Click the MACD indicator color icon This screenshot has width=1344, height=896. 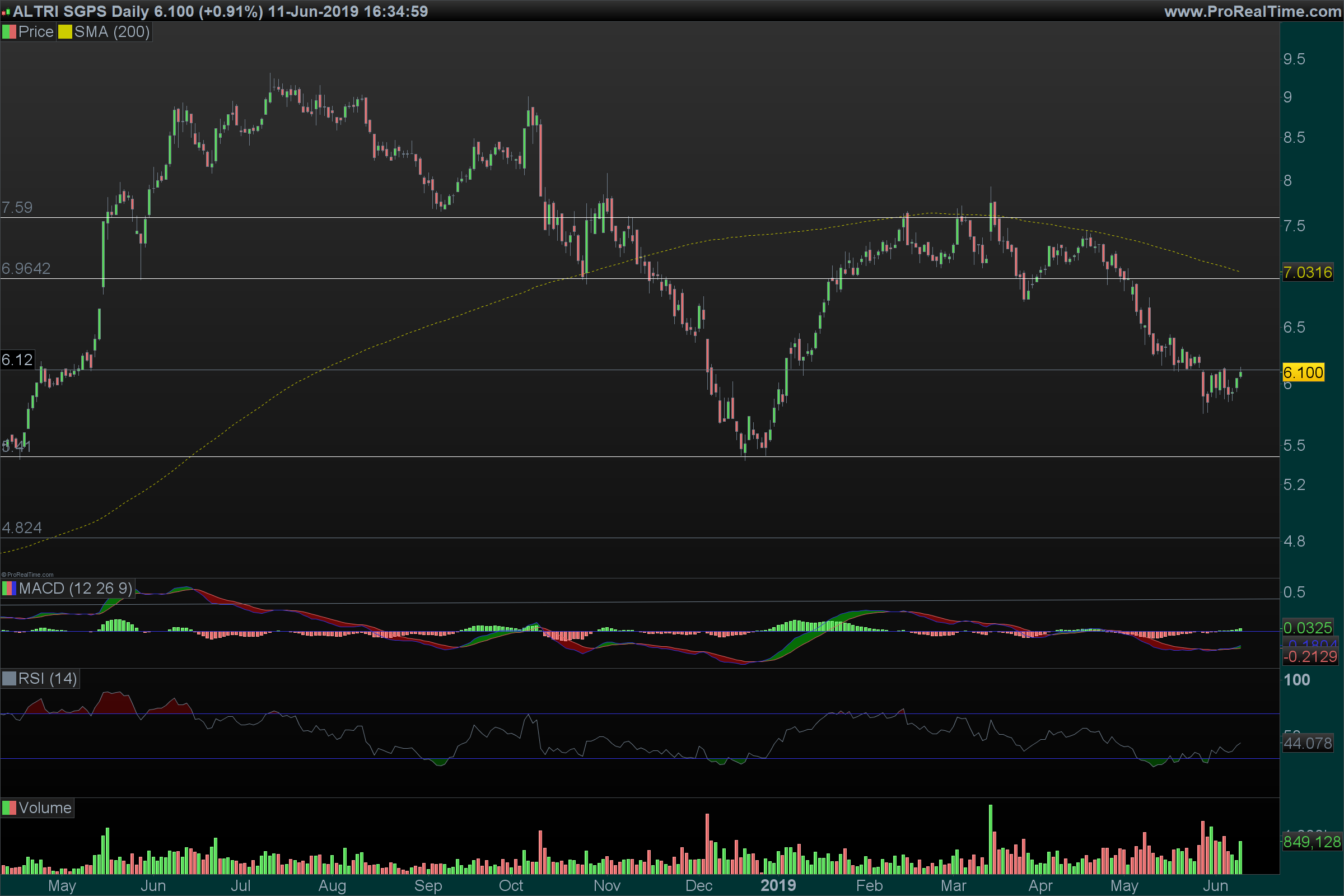(x=9, y=589)
